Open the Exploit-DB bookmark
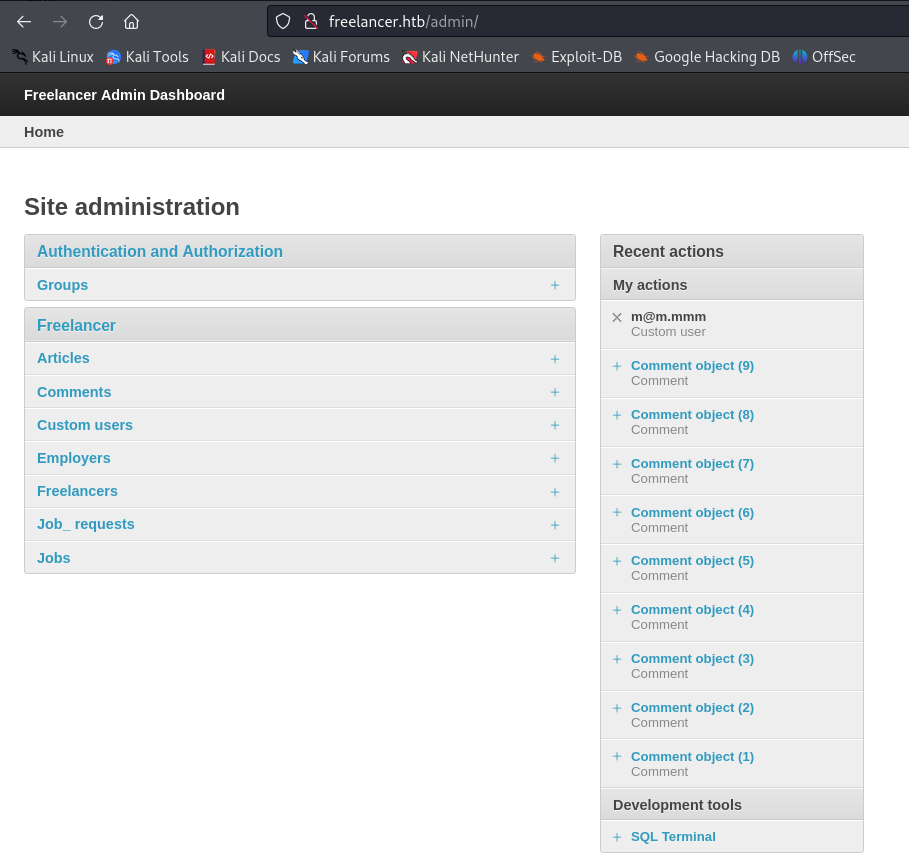This screenshot has height=862, width=909. [576, 57]
